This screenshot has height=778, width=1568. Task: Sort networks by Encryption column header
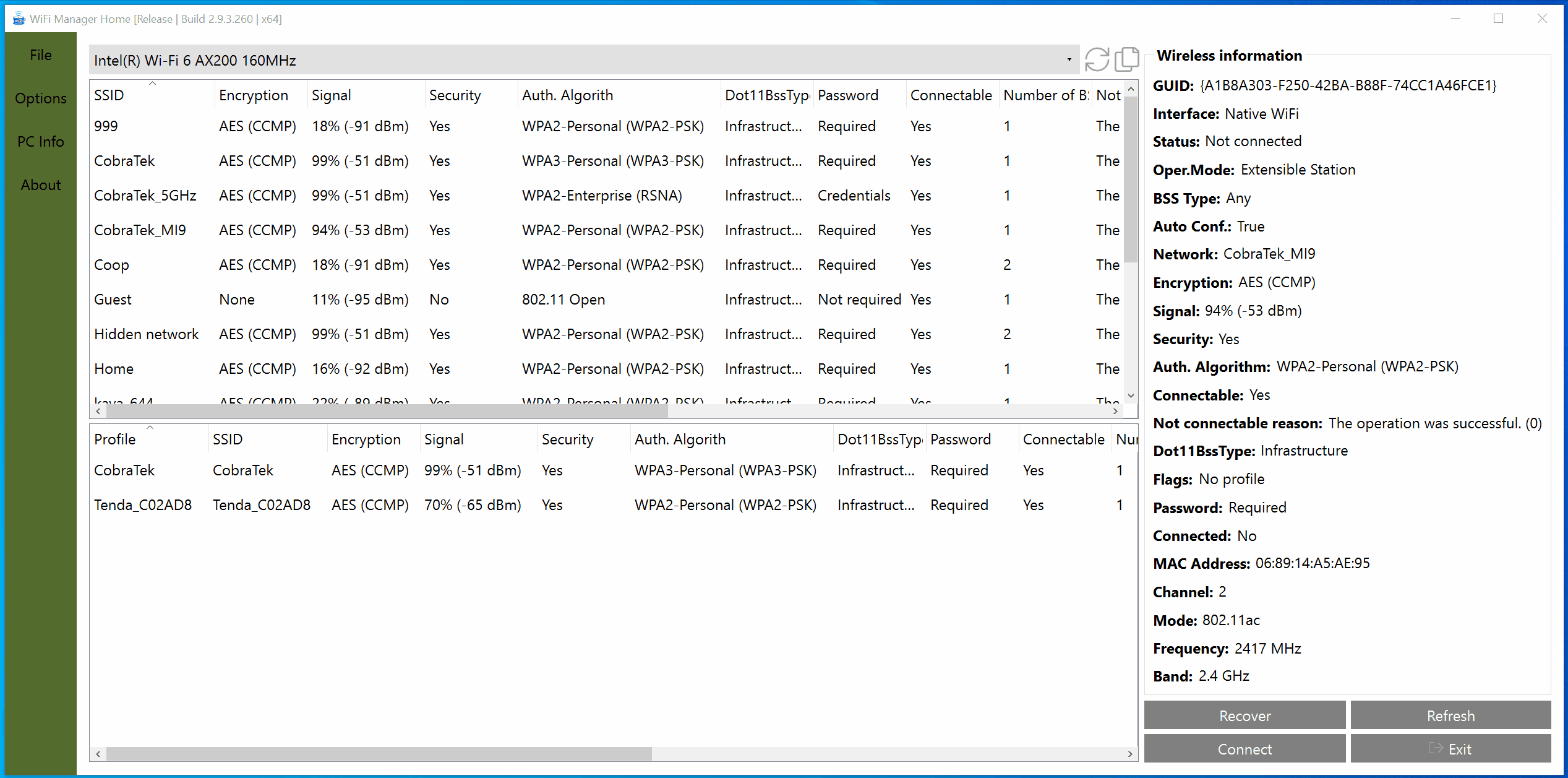(260, 95)
